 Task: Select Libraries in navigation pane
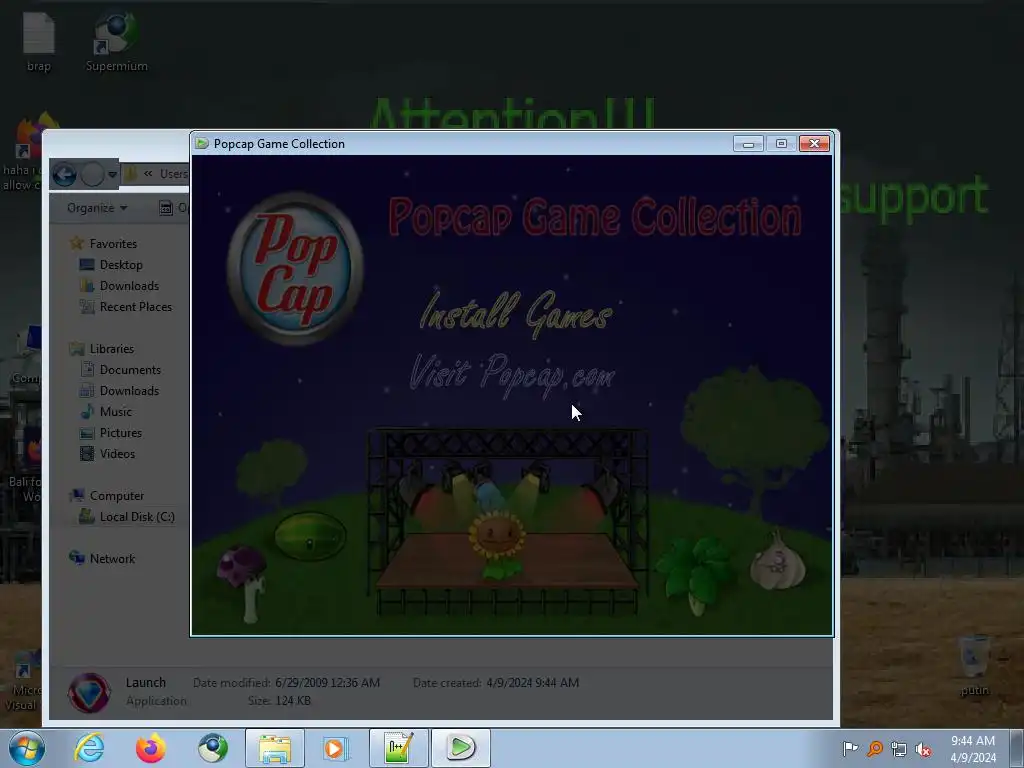101,349
